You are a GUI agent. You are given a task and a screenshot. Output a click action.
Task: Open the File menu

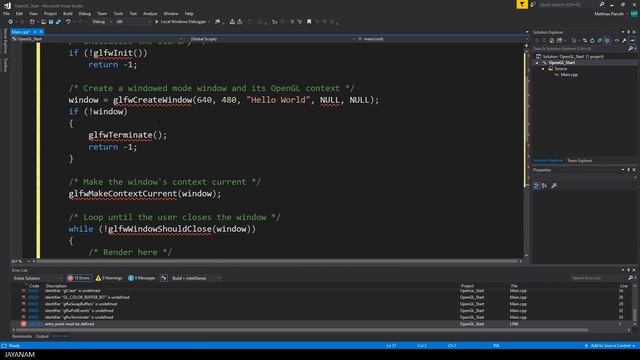6,13
